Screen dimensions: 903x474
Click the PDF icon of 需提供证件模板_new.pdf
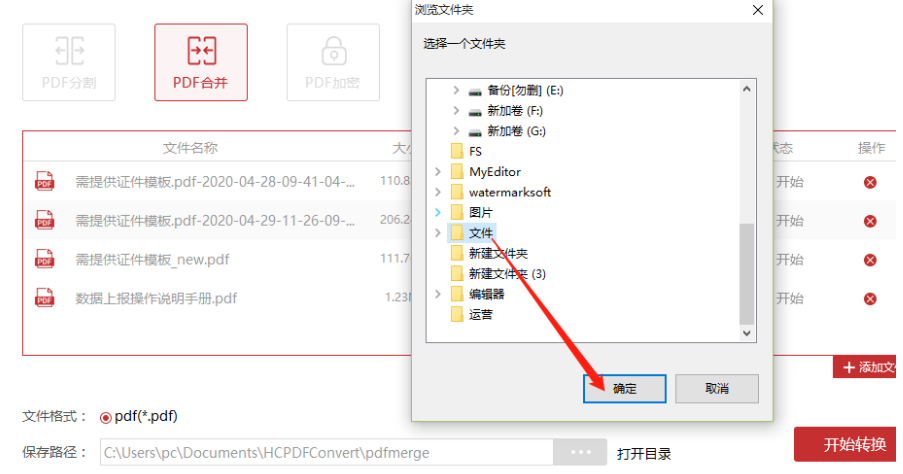(x=45, y=260)
